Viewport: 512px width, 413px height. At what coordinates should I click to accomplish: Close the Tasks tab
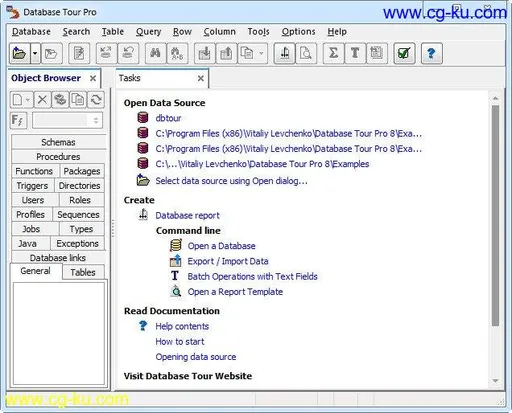[201, 78]
